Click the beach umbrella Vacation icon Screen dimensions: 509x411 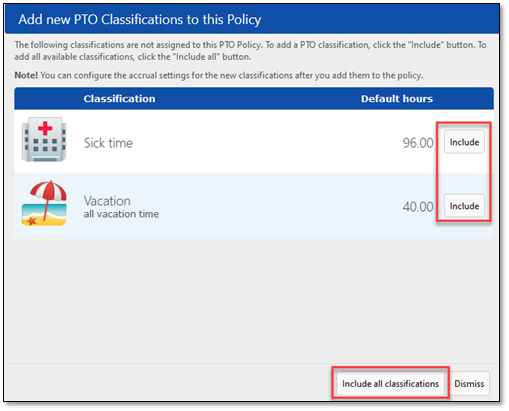point(44,203)
